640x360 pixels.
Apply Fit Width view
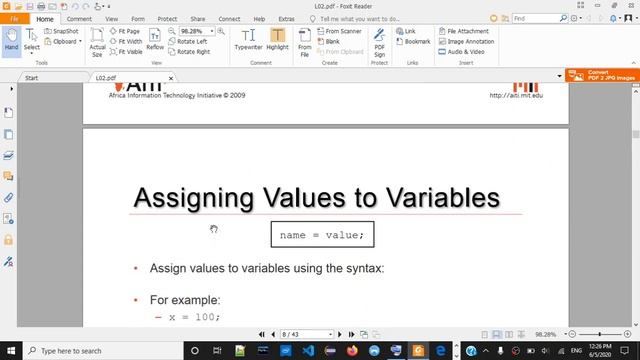coord(126,41)
